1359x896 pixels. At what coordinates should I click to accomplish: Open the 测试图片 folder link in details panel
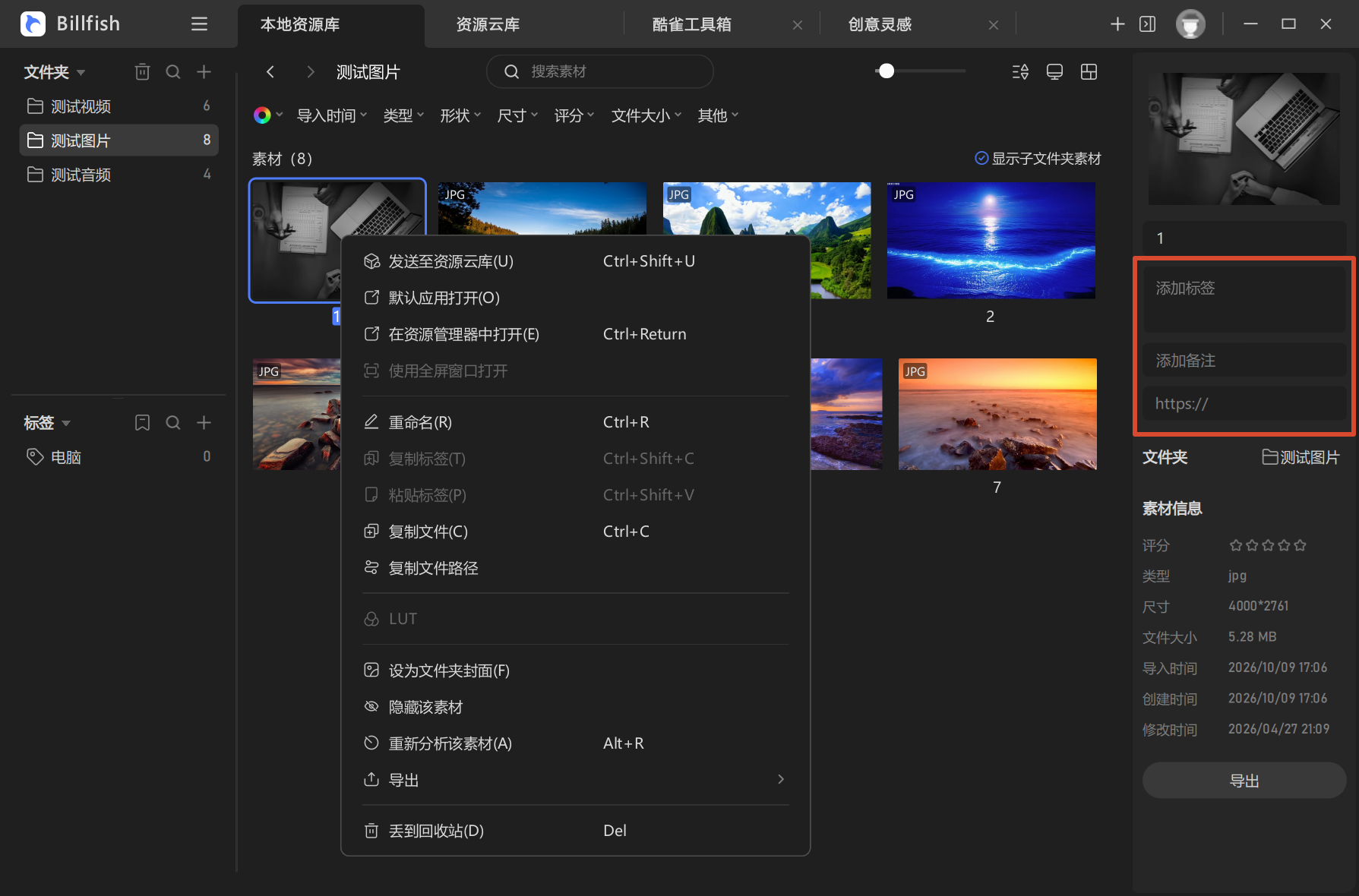[x=1301, y=457]
